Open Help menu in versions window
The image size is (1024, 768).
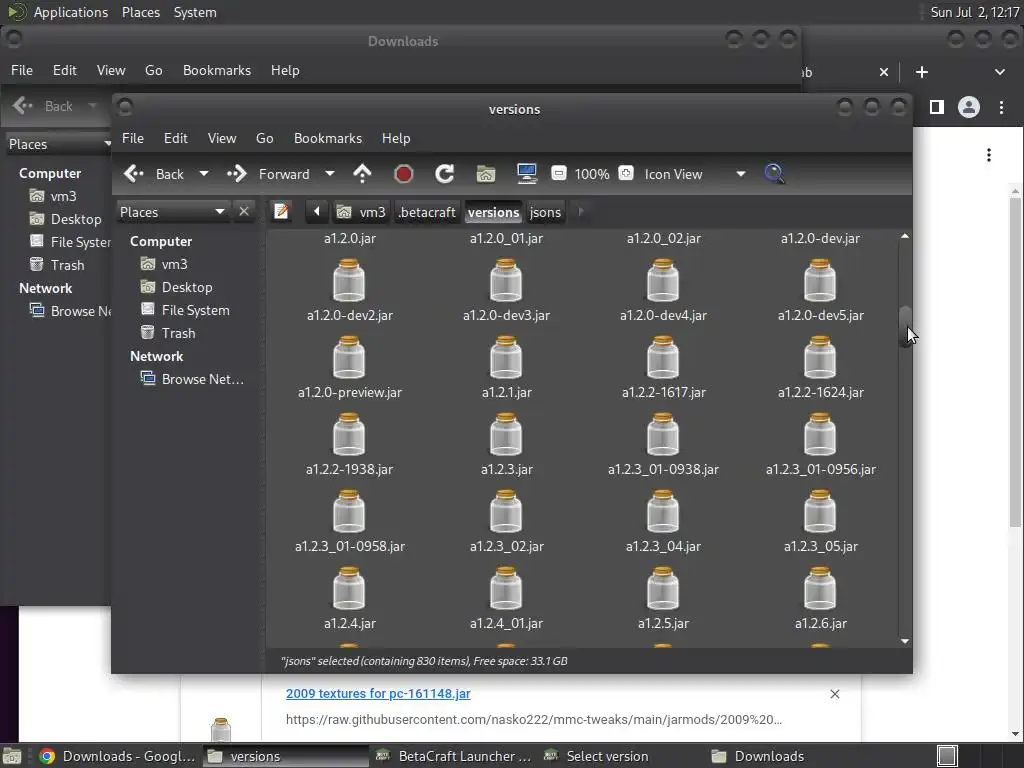tap(396, 138)
